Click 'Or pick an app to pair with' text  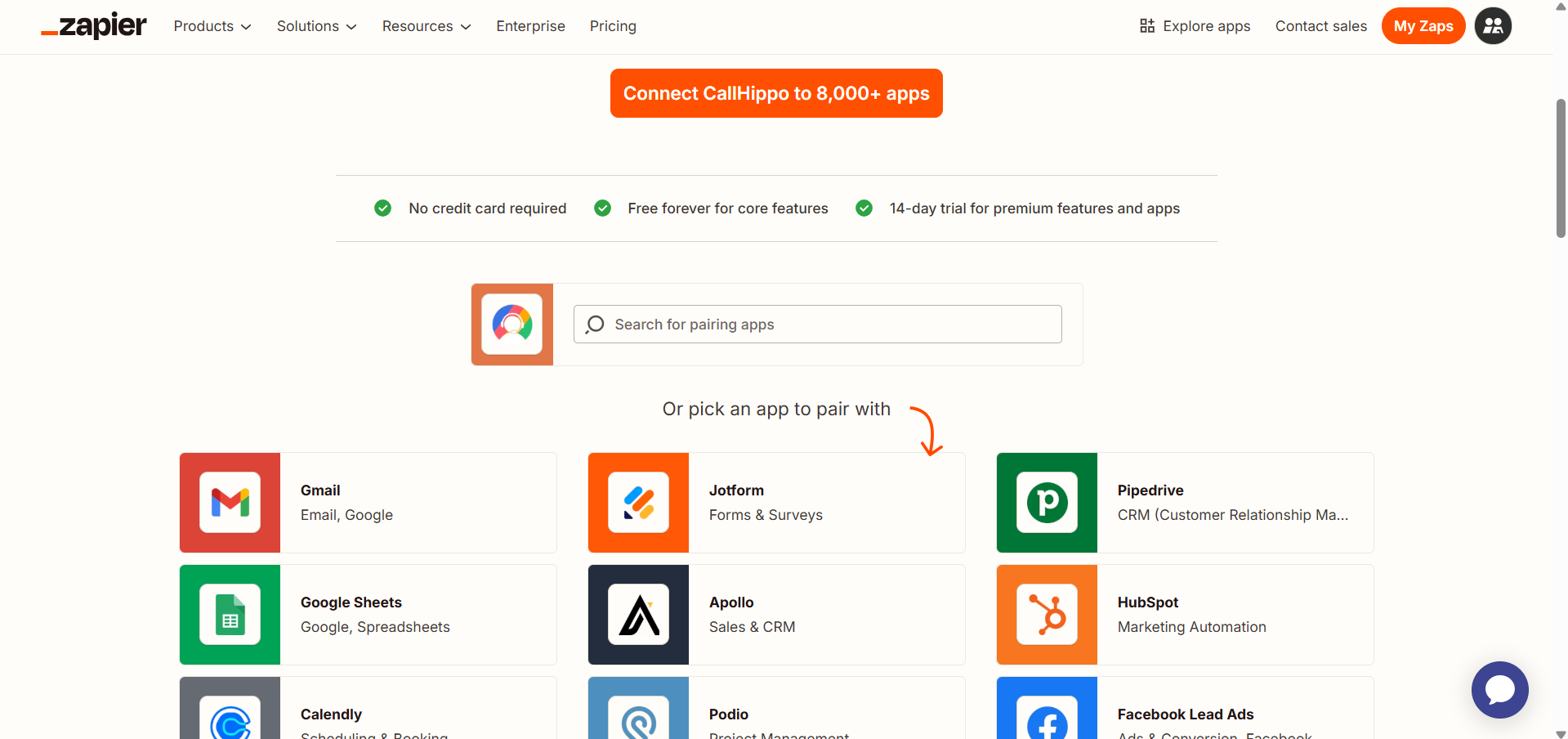(x=776, y=409)
